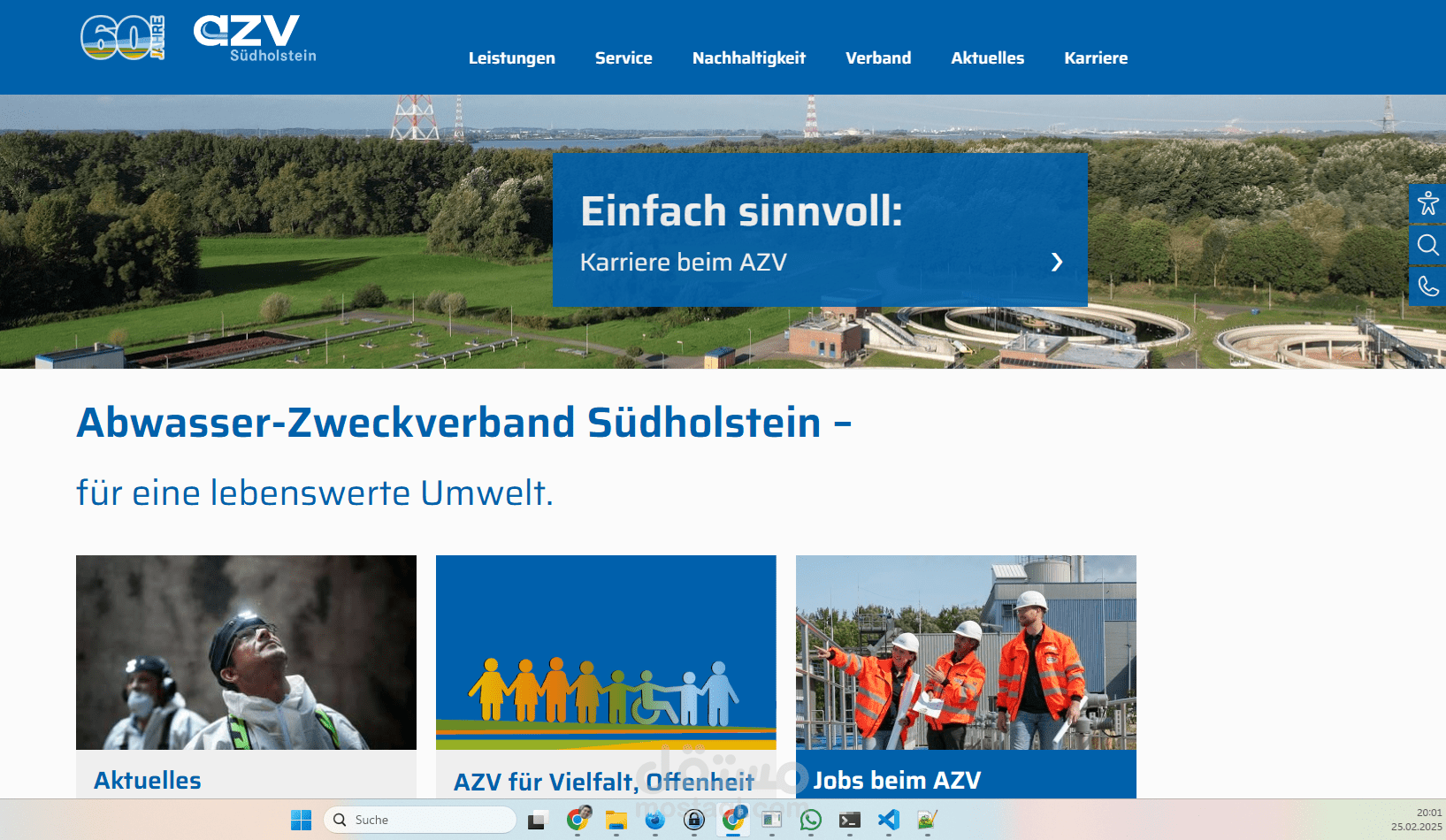Open the taskbar app left of WhatsApp
The width and height of the screenshot is (1446, 840).
click(772, 821)
